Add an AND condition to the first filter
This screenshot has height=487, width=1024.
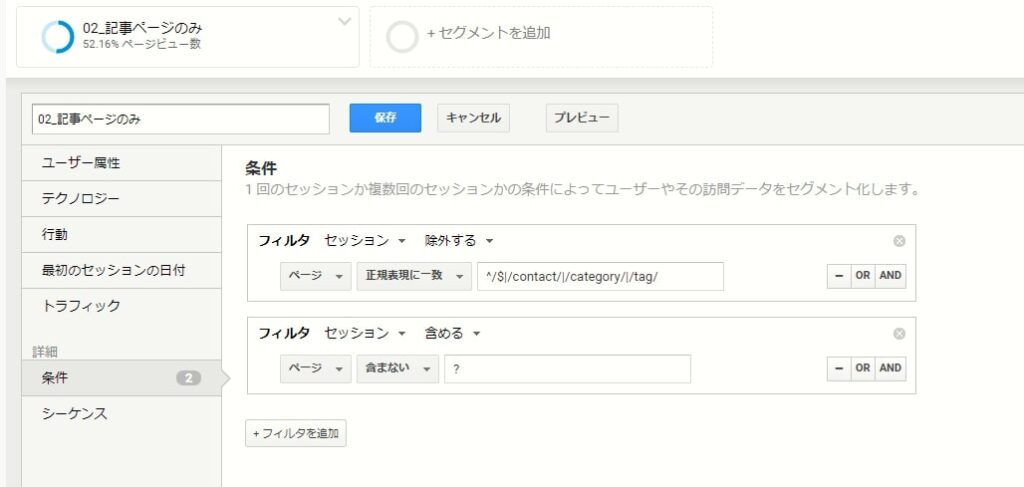click(x=890, y=275)
